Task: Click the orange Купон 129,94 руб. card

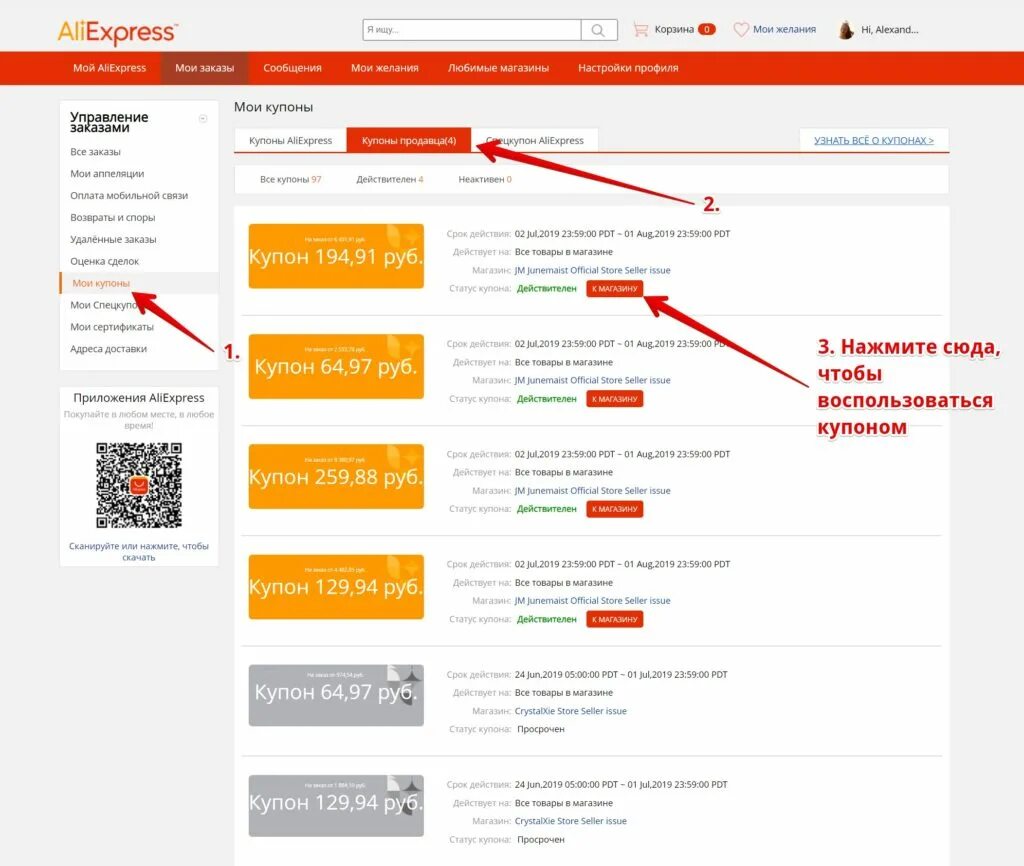Action: click(336, 586)
